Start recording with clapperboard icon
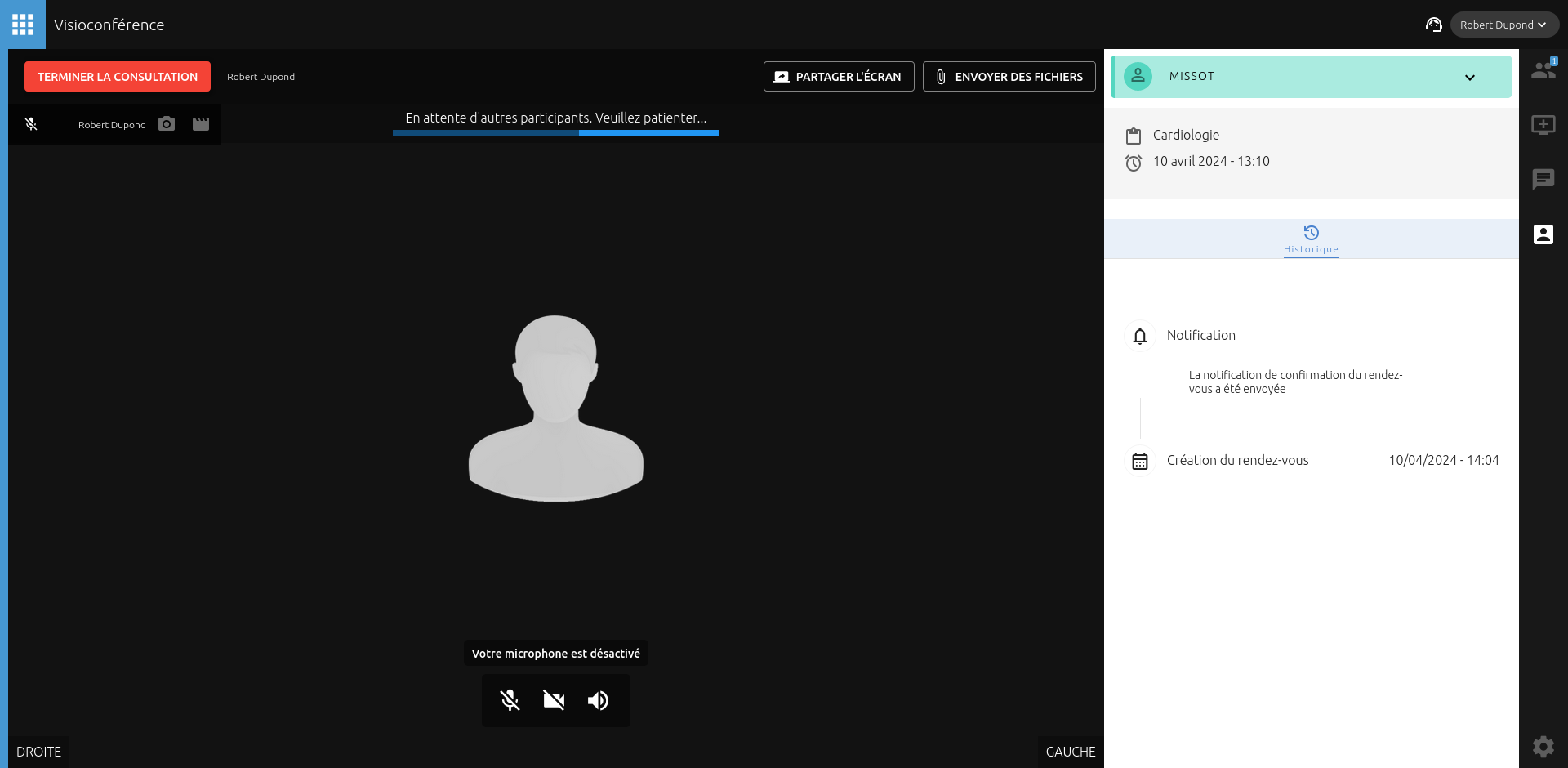The image size is (1568, 768). click(x=201, y=124)
